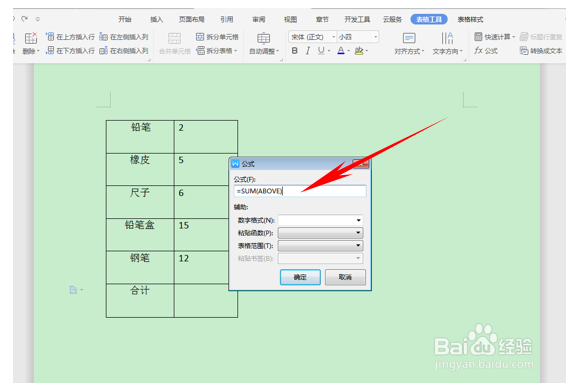Open the font size dropdown
Image resolution: width=566 pixels, height=384 pixels.
pos(375,37)
